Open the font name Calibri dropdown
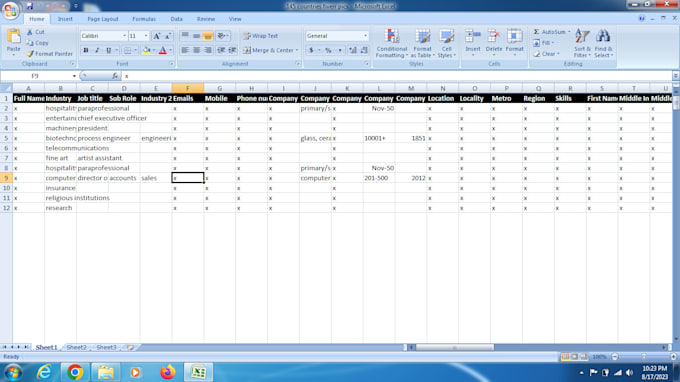Image resolution: width=680 pixels, height=382 pixels. pos(124,36)
